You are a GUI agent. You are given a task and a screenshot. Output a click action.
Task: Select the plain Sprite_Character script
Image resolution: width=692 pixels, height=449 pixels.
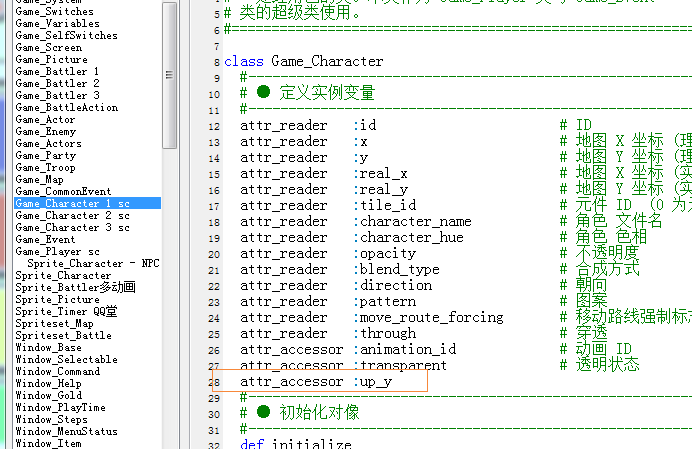point(63,275)
